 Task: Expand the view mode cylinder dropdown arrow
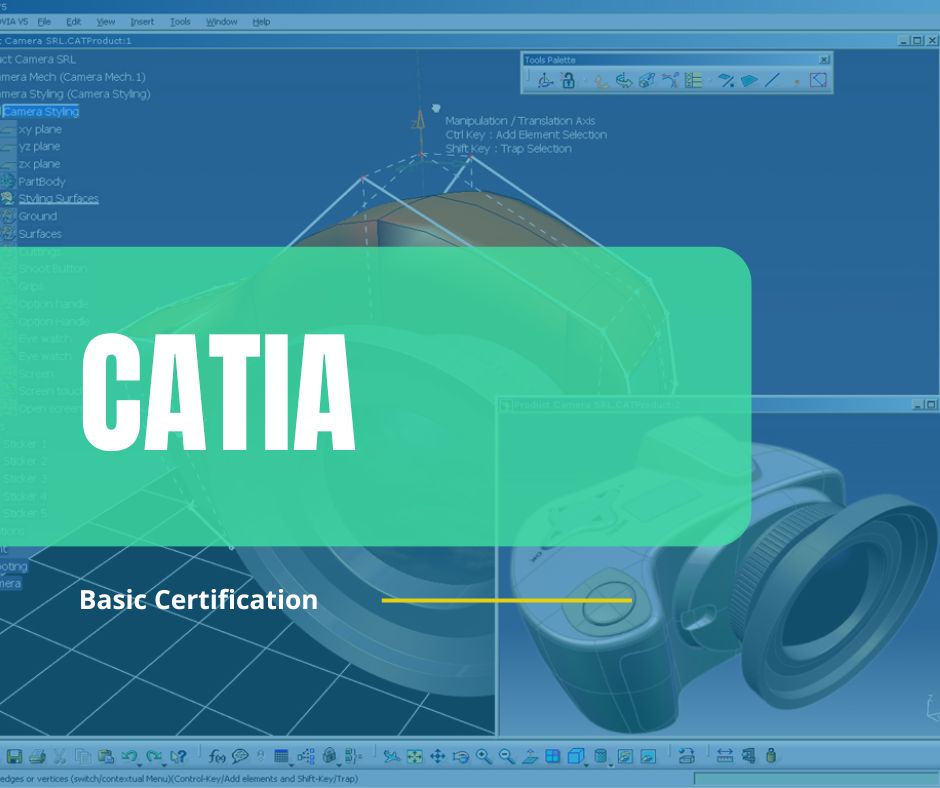click(610, 764)
